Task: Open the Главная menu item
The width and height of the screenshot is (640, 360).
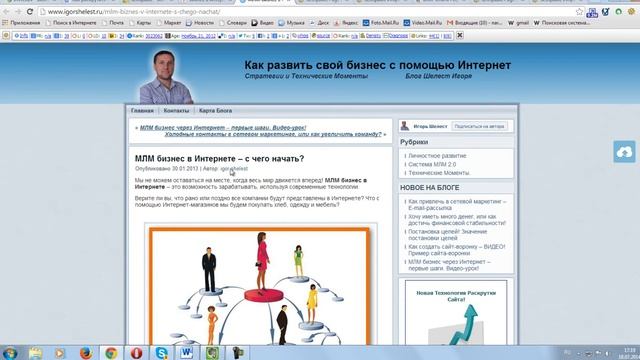Action: click(x=142, y=111)
